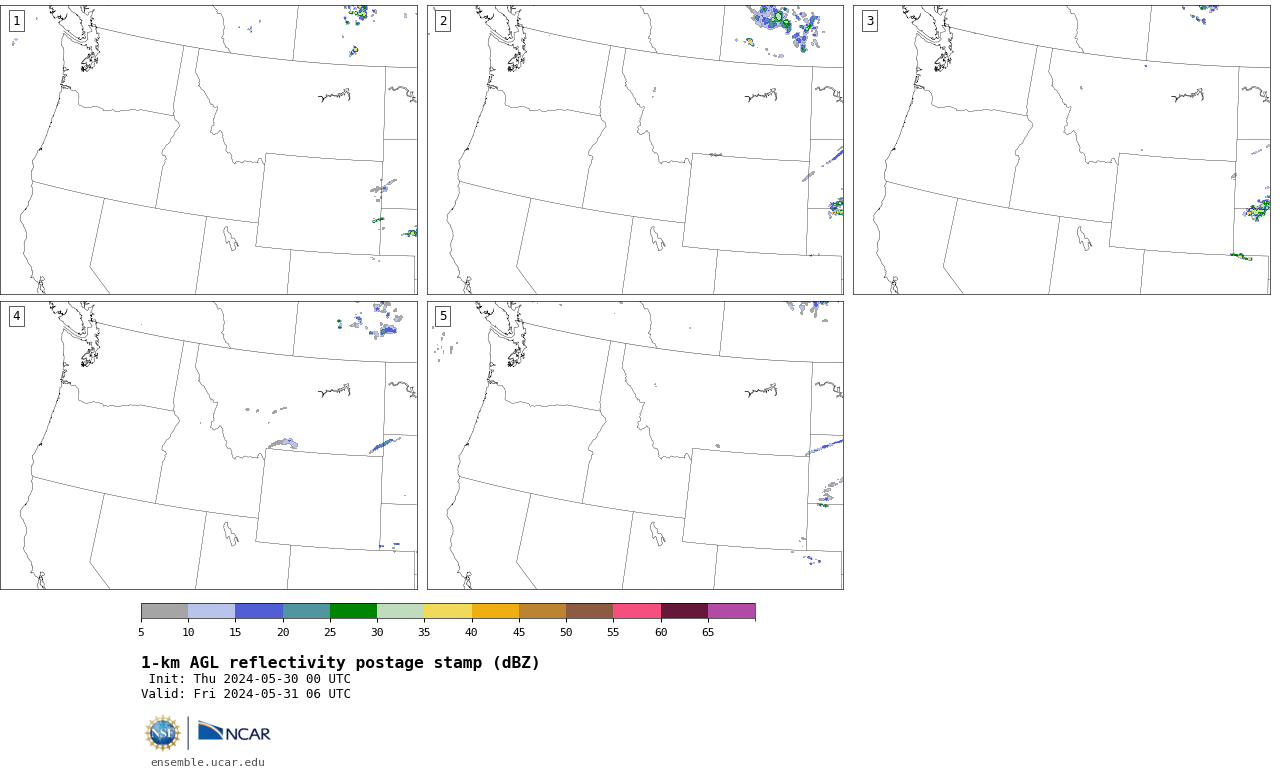
Task: Click the teal 20-25 dBZ swatch
Action: coord(306,611)
